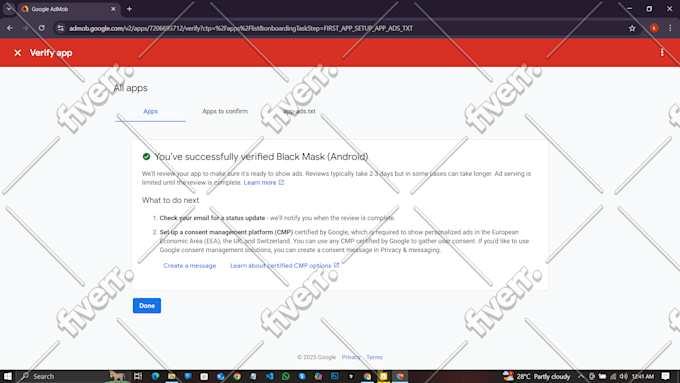Screen dimensions: 680x383
Task: Open the Privacy footer link
Action: pos(351,357)
